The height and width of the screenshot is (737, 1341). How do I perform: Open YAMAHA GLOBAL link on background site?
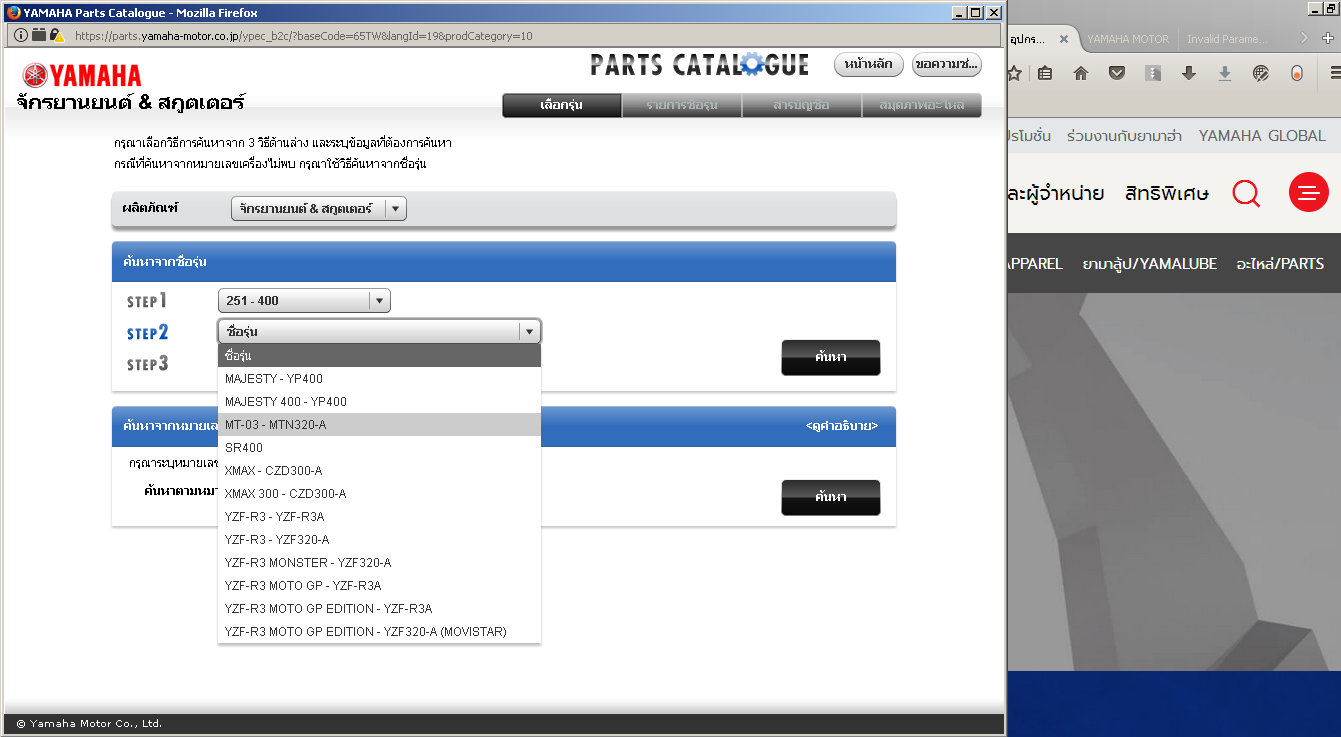coord(1262,135)
